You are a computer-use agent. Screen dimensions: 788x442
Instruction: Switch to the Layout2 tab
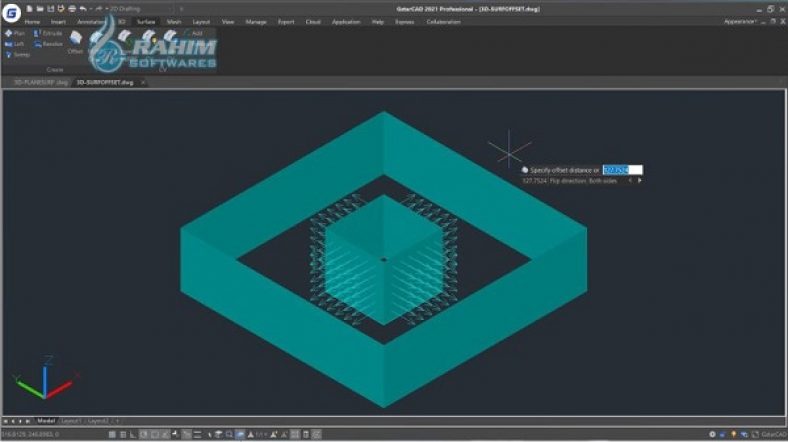coord(98,421)
